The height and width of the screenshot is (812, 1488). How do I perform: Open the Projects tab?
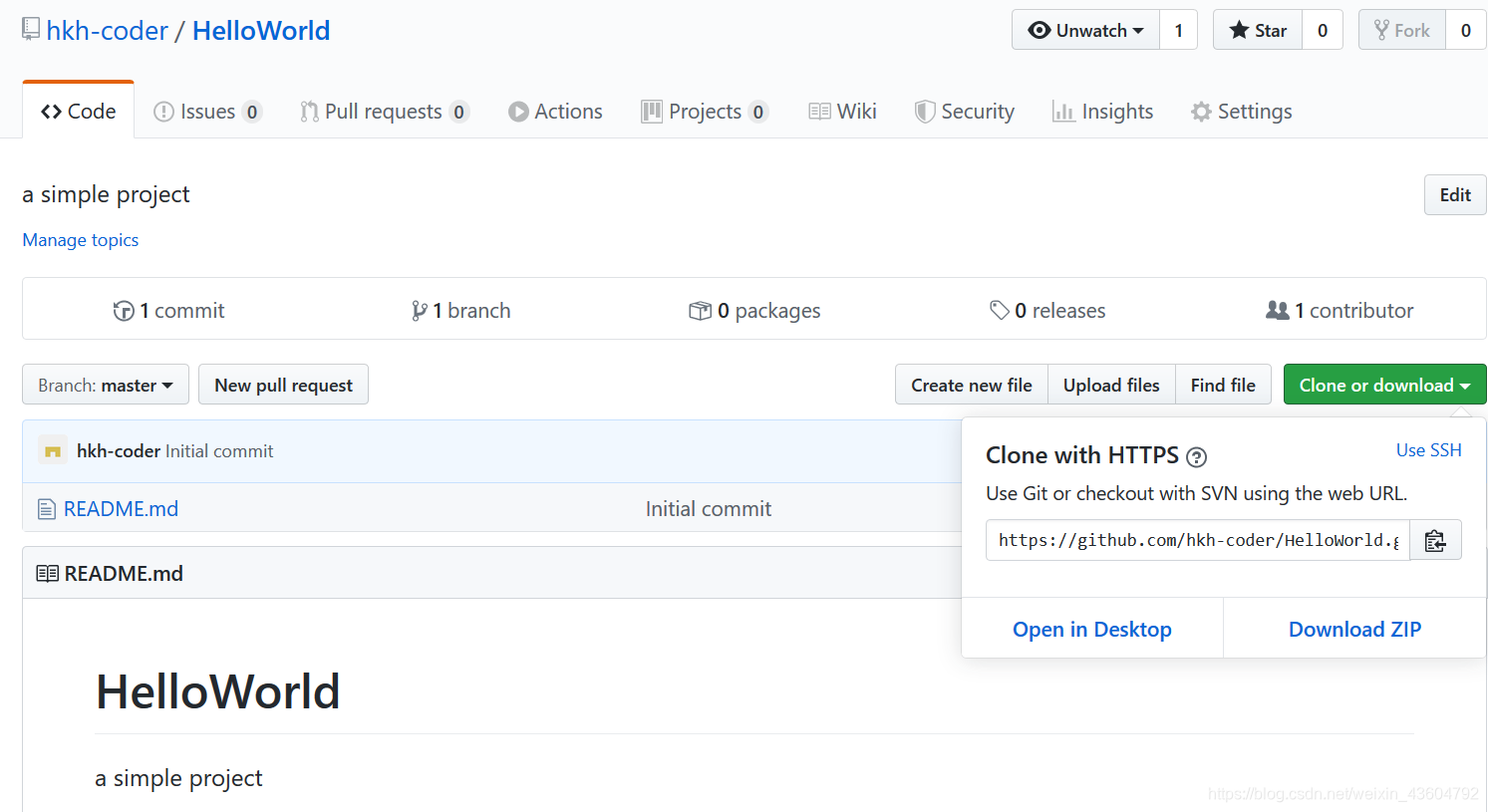(x=705, y=112)
